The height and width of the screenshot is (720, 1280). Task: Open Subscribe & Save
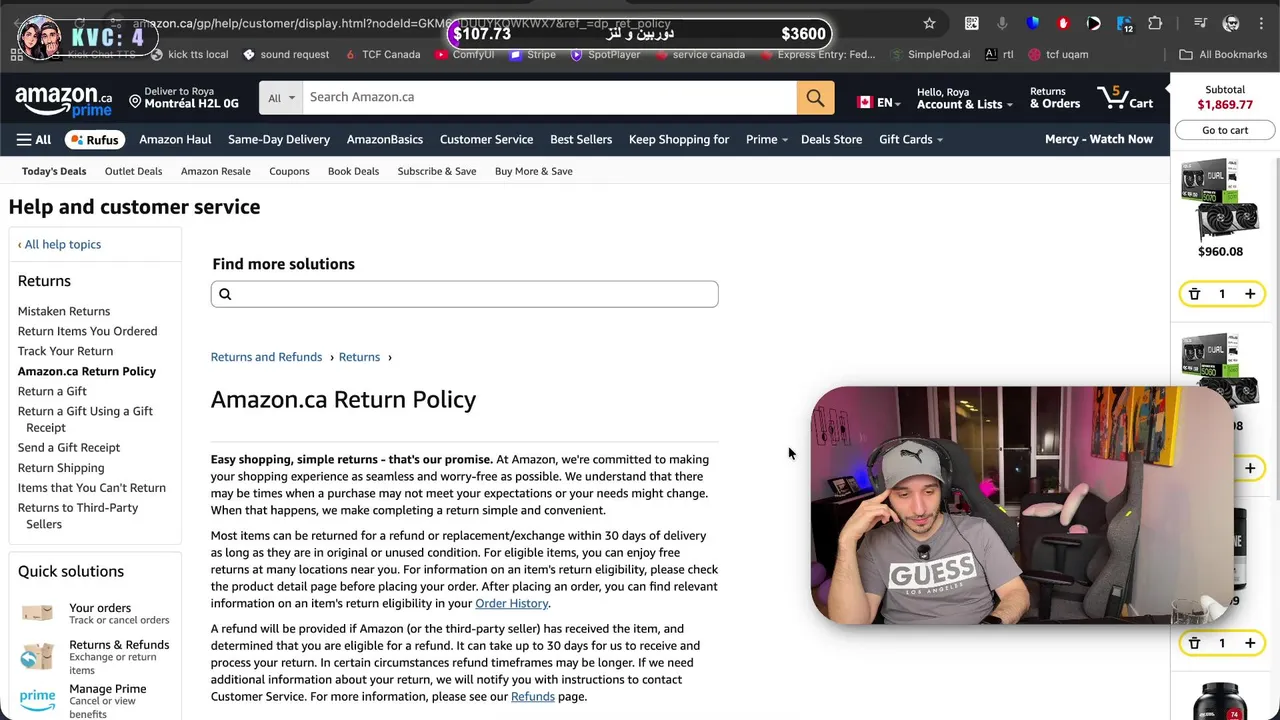(x=437, y=171)
